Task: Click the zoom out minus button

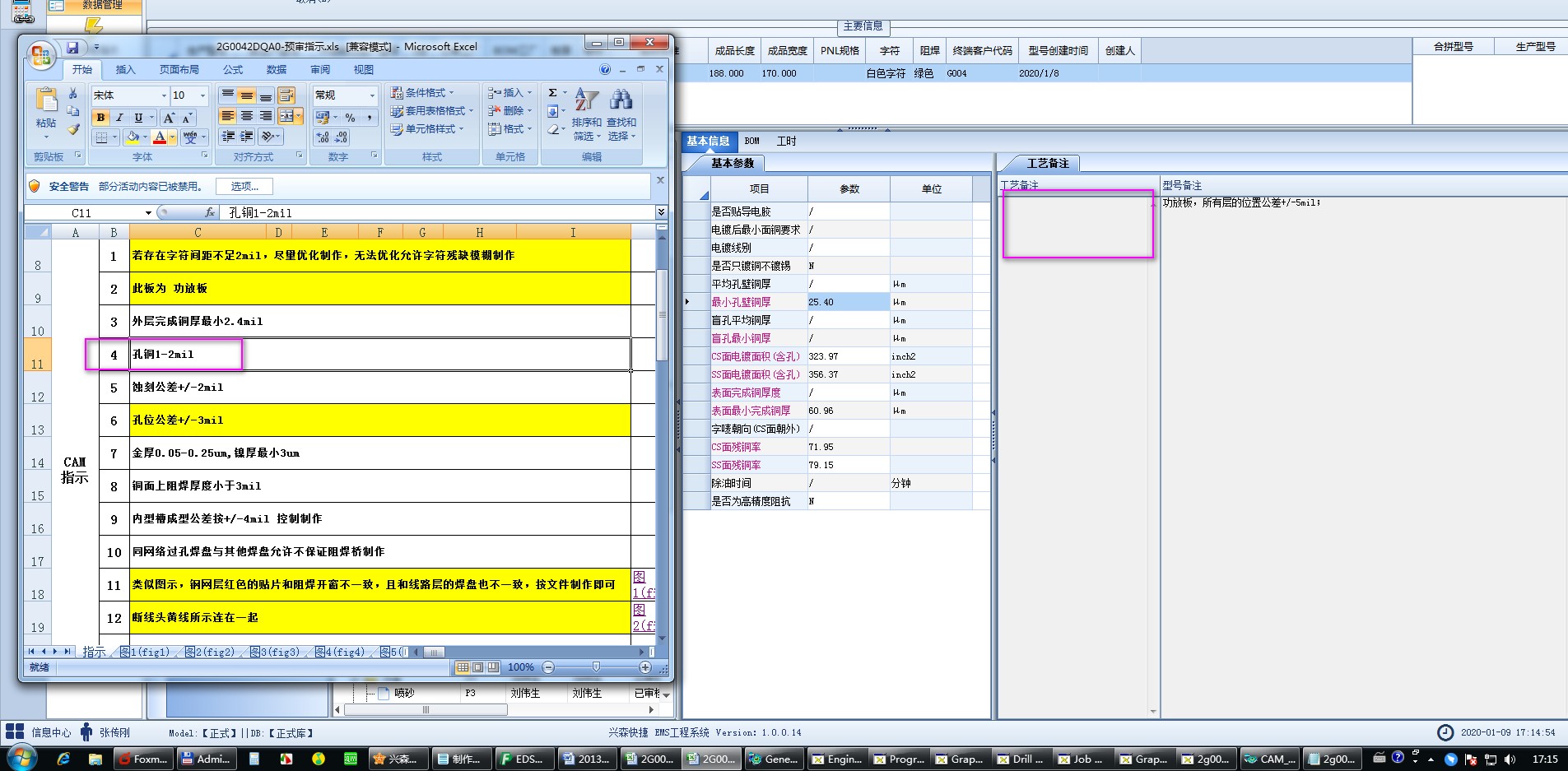Action: coord(548,667)
